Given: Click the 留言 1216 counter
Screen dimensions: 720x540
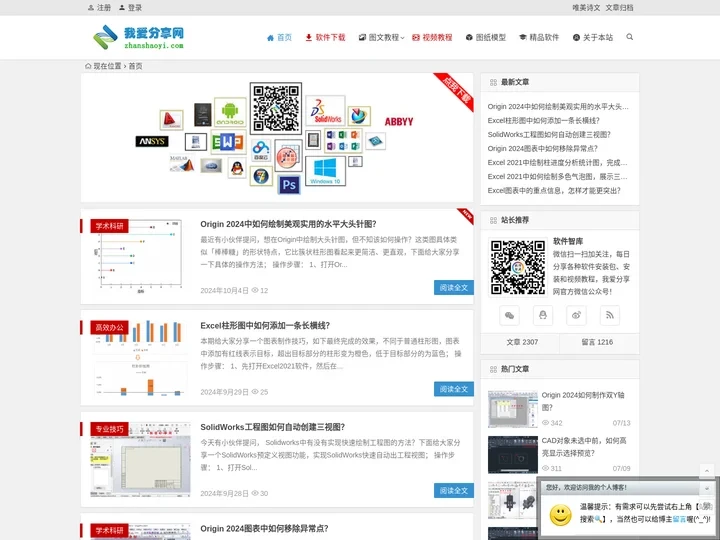Looking at the screenshot, I should tap(597, 342).
